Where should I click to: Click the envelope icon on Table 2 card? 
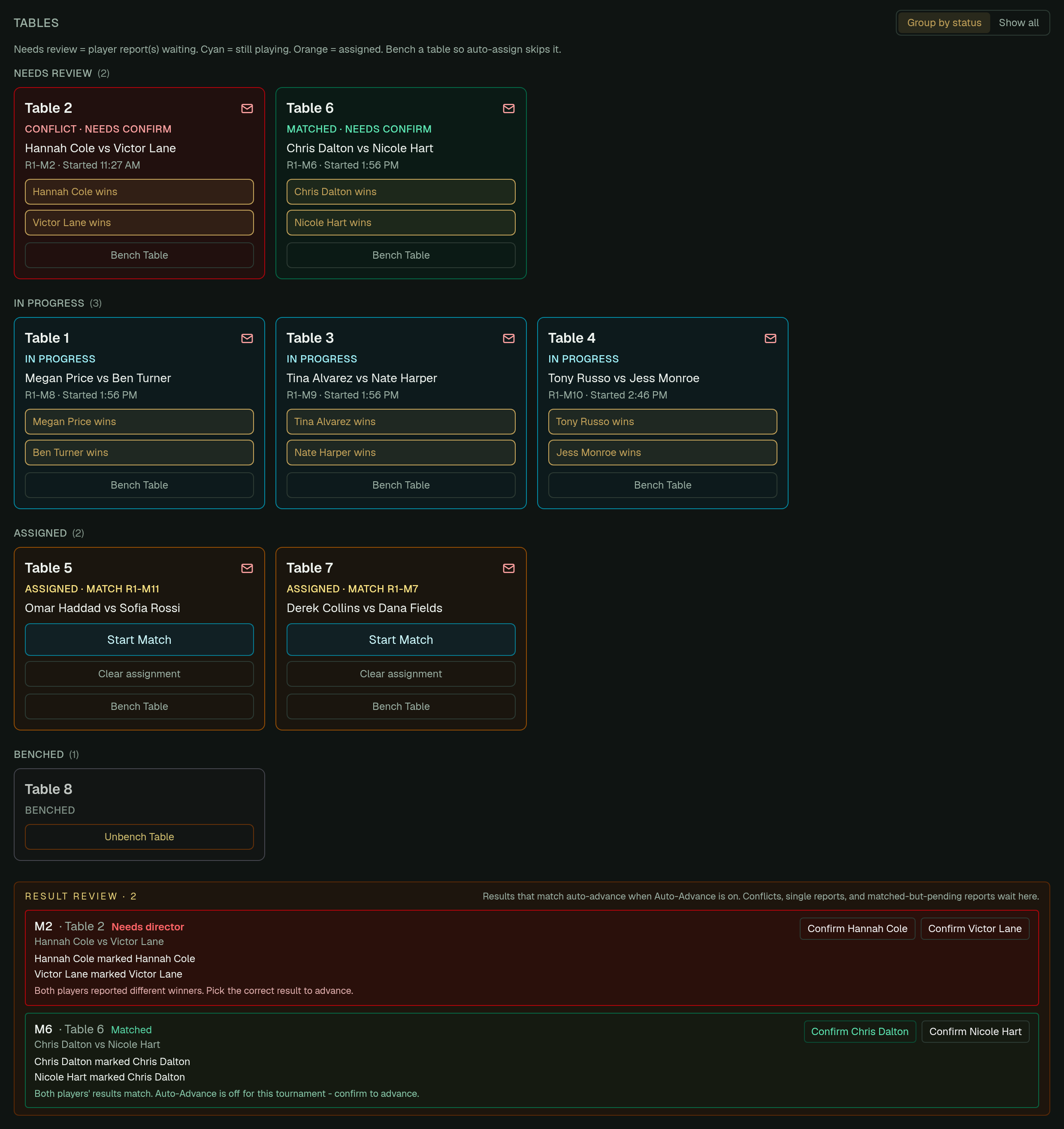click(247, 109)
